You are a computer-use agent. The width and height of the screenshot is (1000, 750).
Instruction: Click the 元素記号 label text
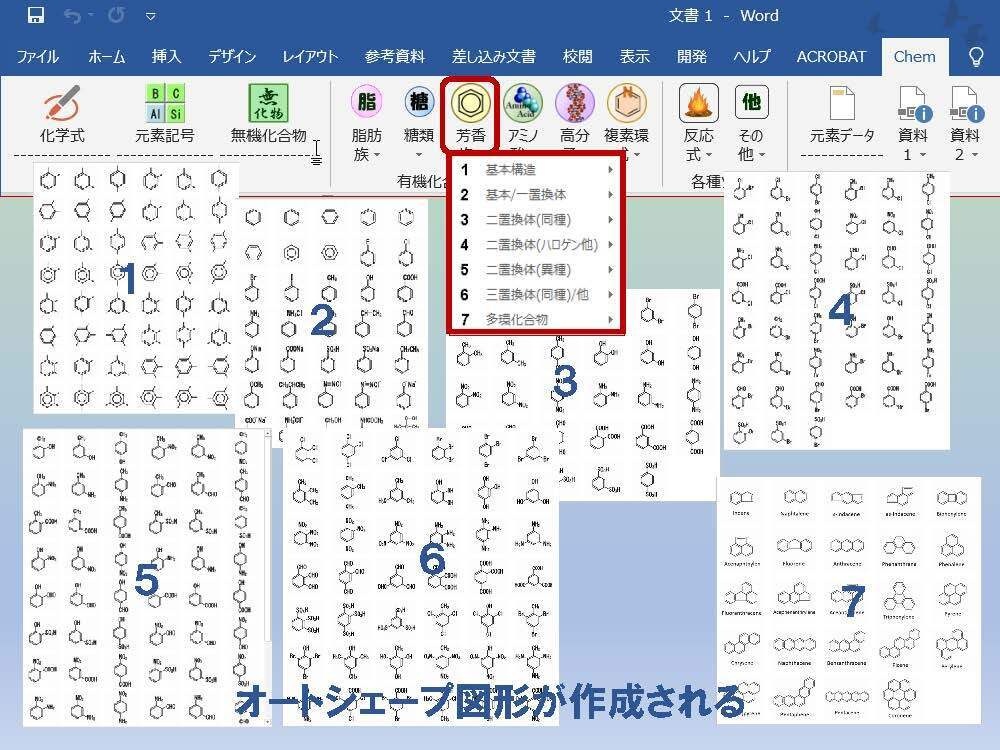[165, 135]
